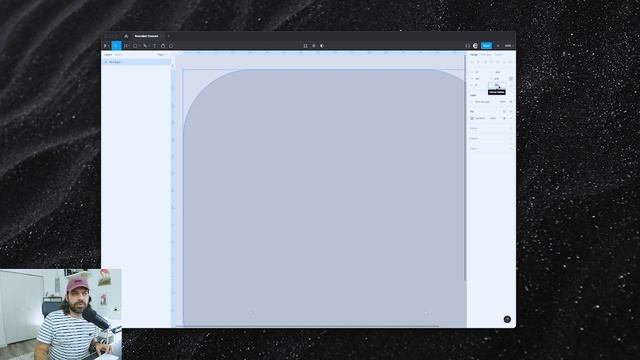
Task: Select the Rectangle layer in Layers list
Action: (x=136, y=62)
